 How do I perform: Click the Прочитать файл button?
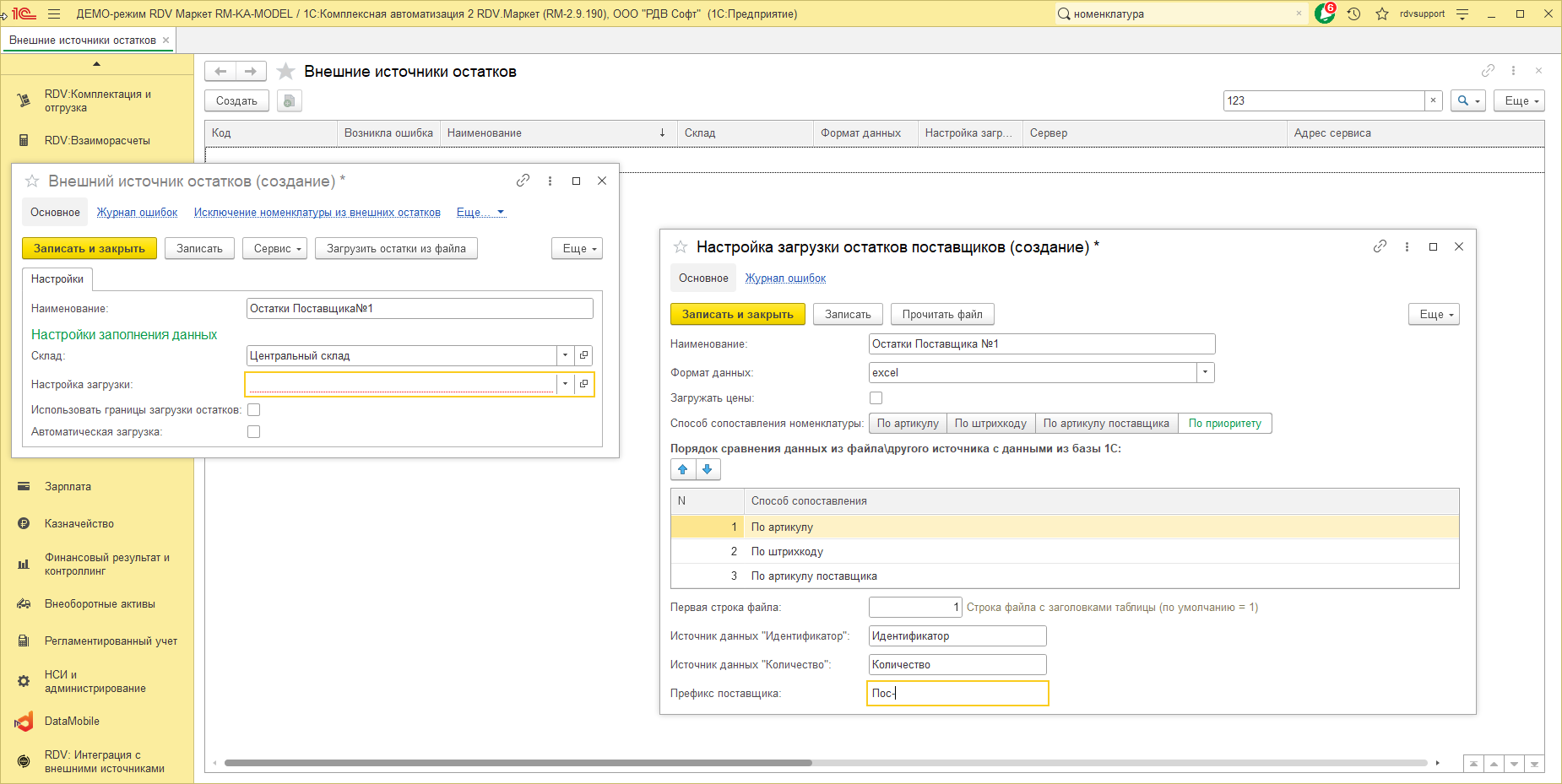[941, 315]
